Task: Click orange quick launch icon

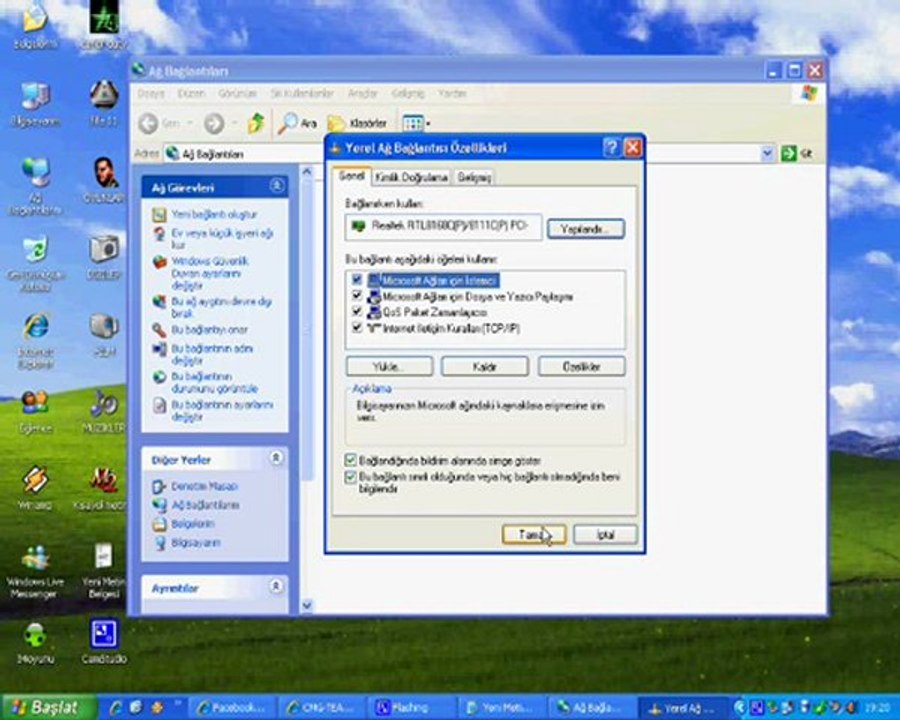Action: [157, 707]
